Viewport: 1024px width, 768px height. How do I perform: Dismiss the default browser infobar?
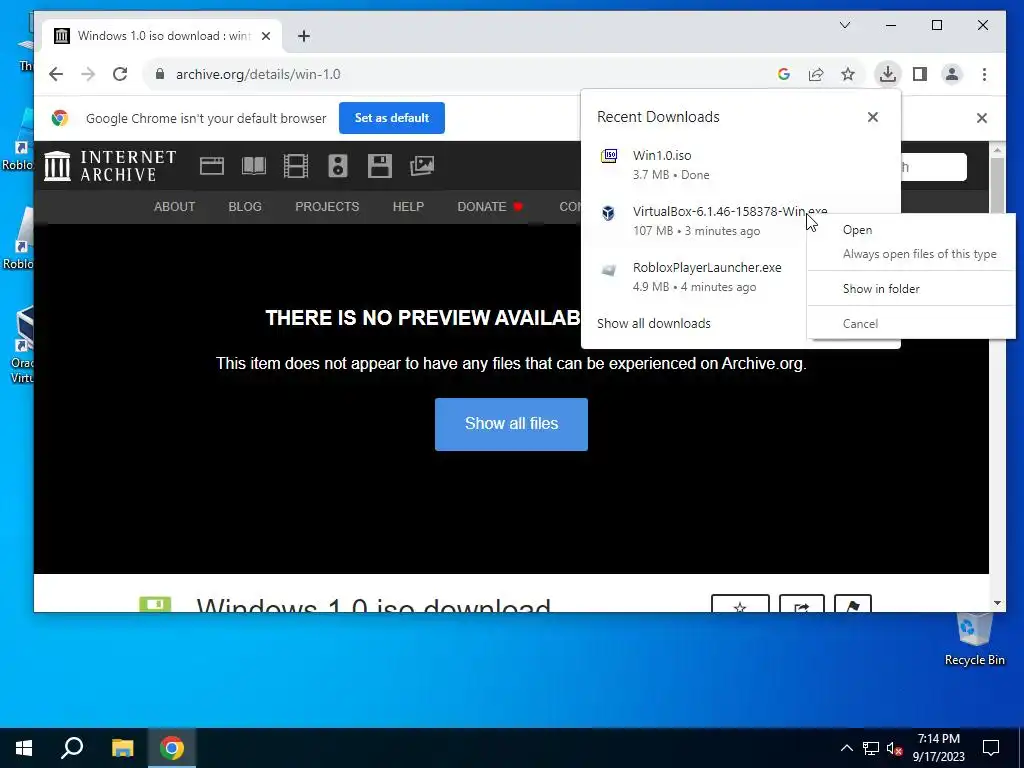click(x=982, y=118)
